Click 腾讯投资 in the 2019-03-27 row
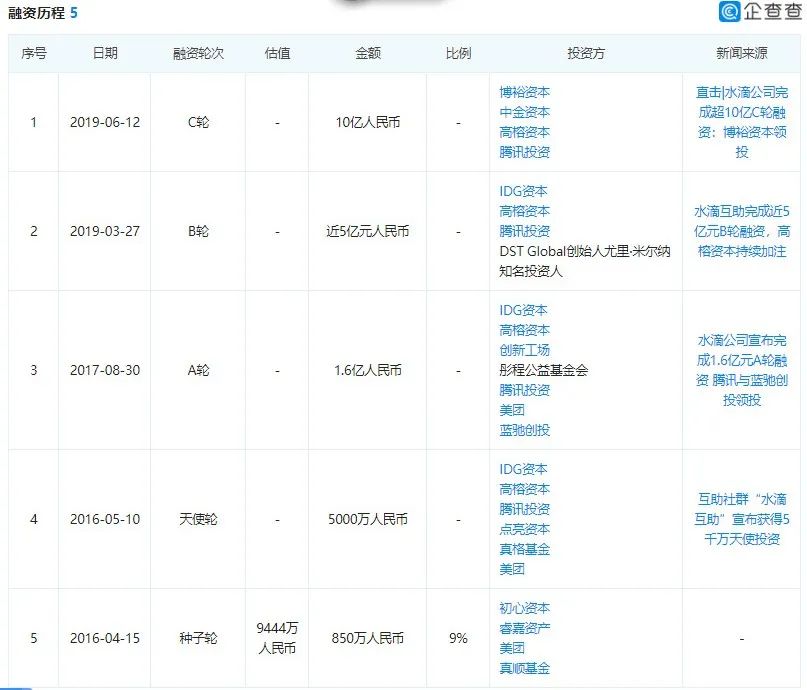The image size is (807, 690). tap(524, 231)
